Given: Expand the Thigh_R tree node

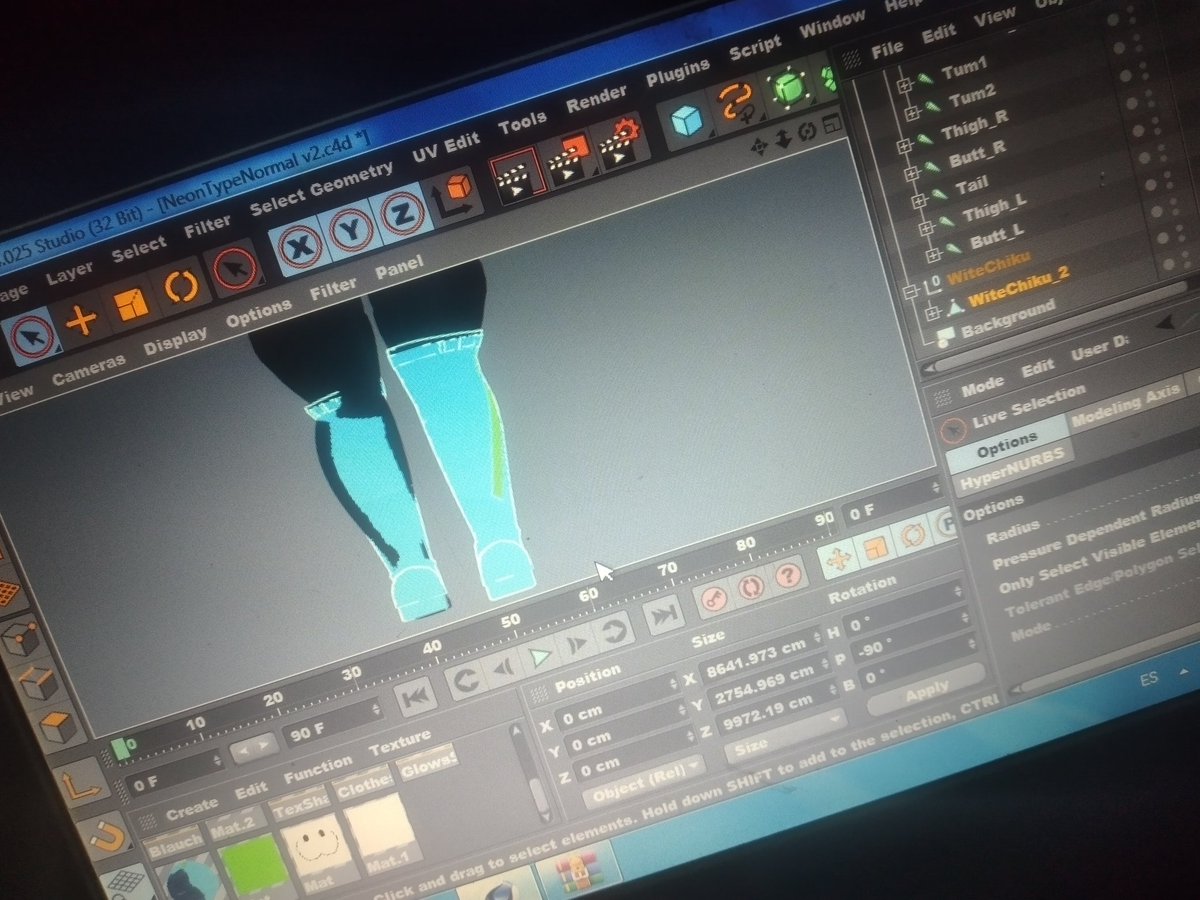Looking at the screenshot, I should (906, 145).
